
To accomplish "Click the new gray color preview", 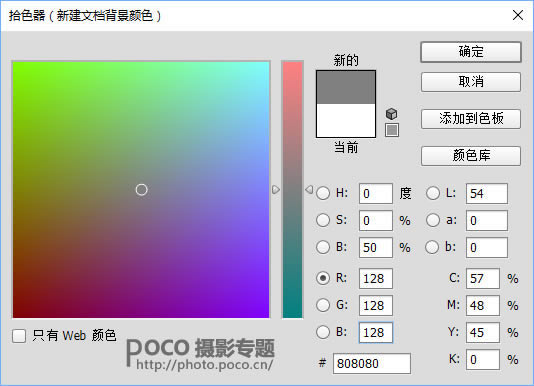I will 346,87.
